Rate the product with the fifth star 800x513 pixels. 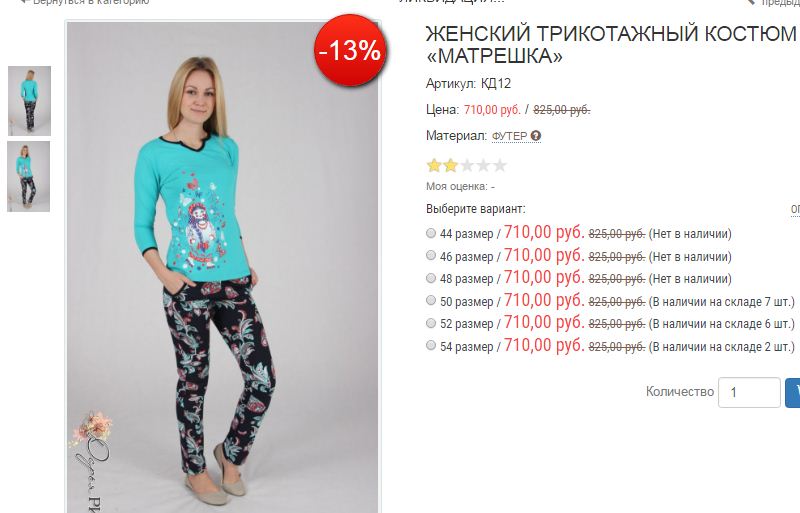(500, 165)
